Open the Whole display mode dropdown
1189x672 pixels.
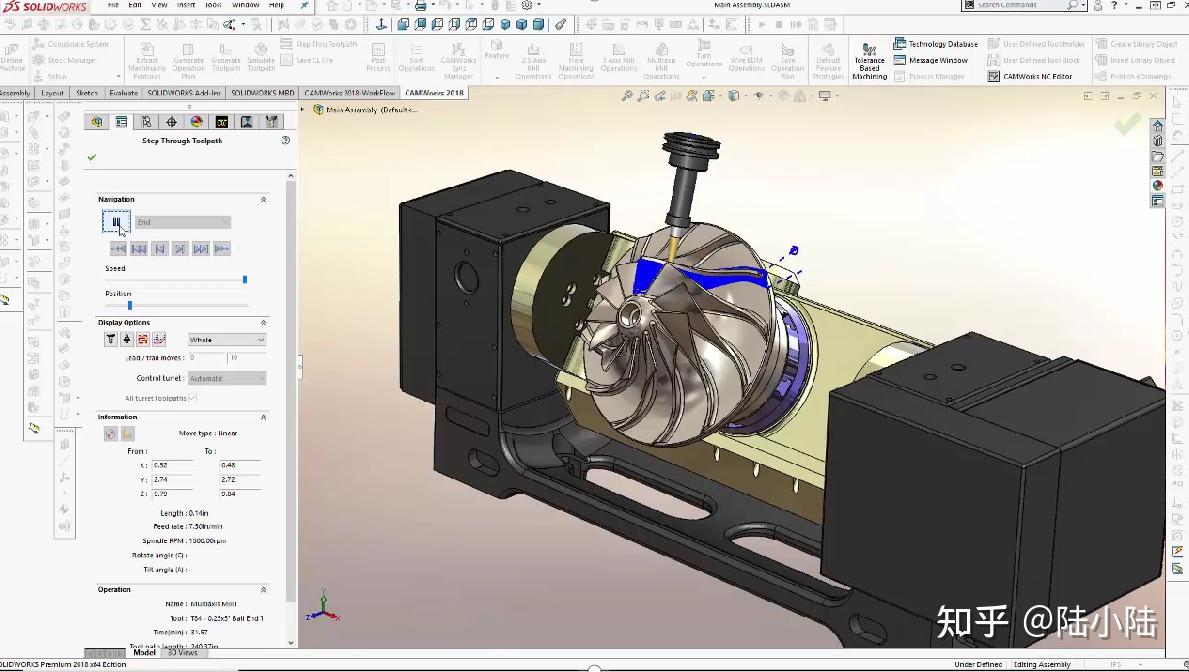(227, 340)
